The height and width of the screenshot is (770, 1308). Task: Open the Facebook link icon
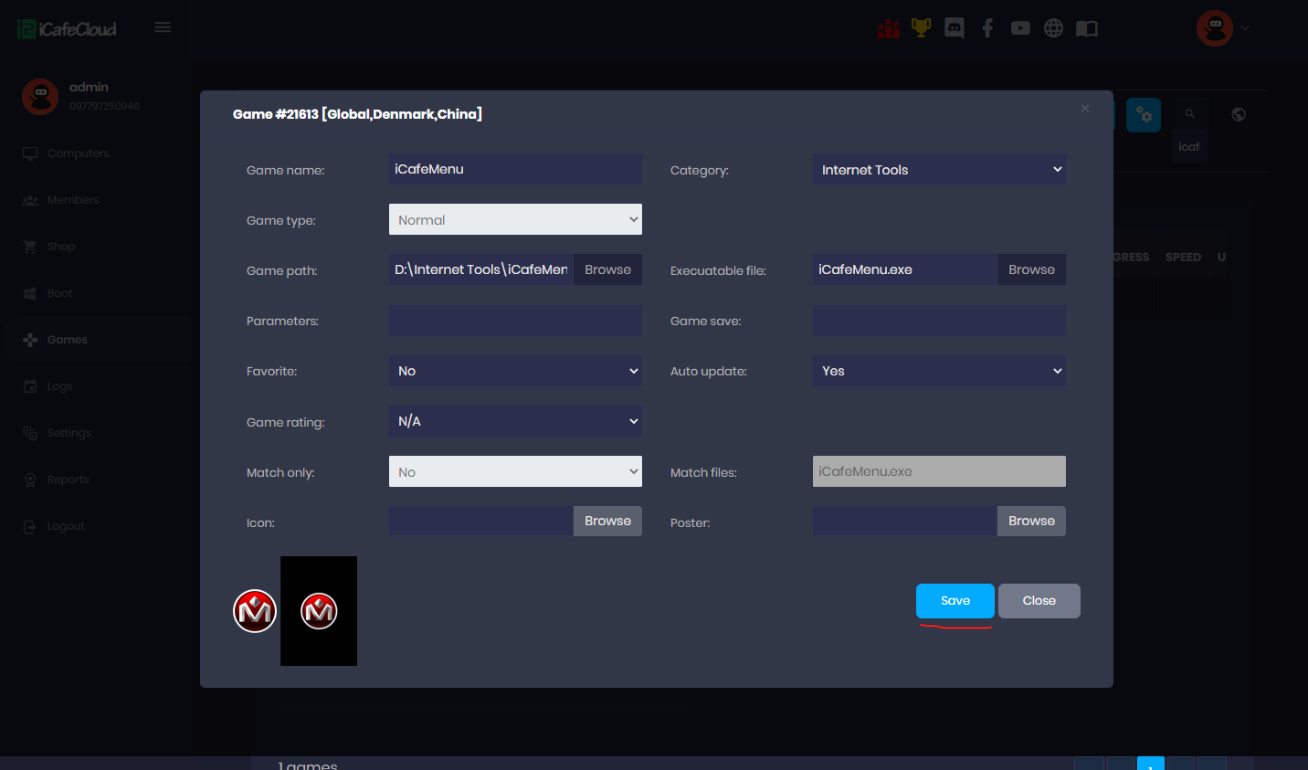click(x=987, y=28)
